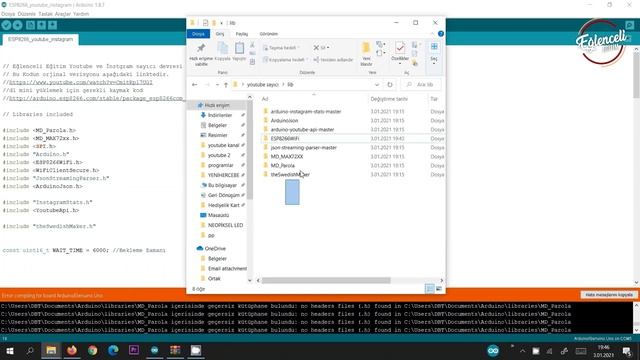Open Kopyalama hedefi (Copy to) dropdown

[286, 60]
